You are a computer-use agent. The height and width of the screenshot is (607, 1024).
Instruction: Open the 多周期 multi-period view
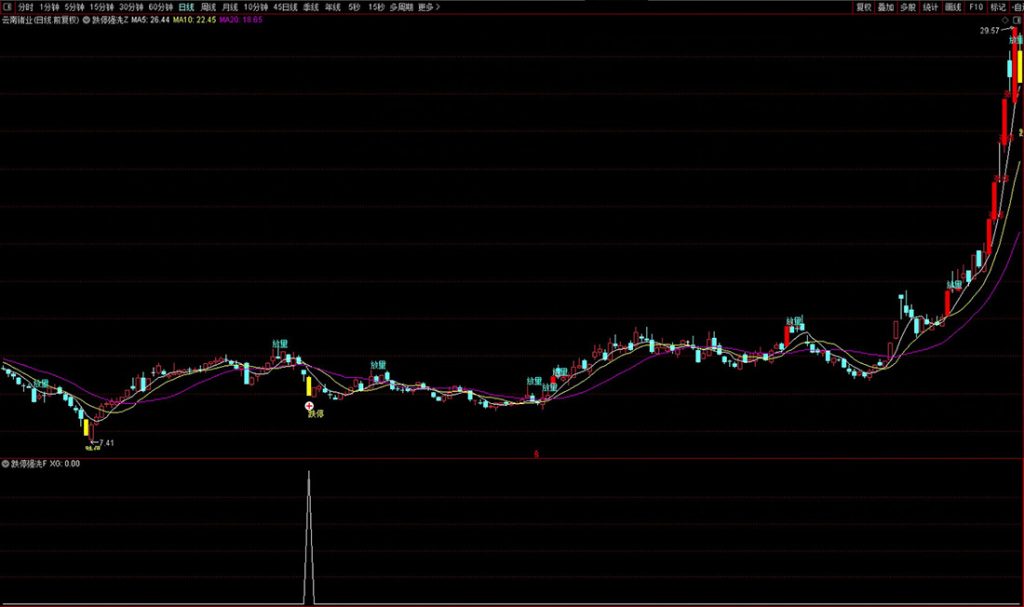click(x=401, y=7)
